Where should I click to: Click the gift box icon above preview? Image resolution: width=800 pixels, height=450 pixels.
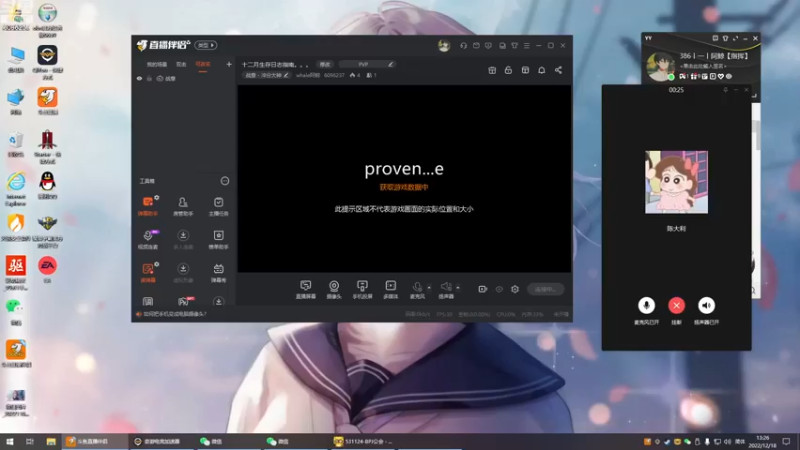point(492,70)
